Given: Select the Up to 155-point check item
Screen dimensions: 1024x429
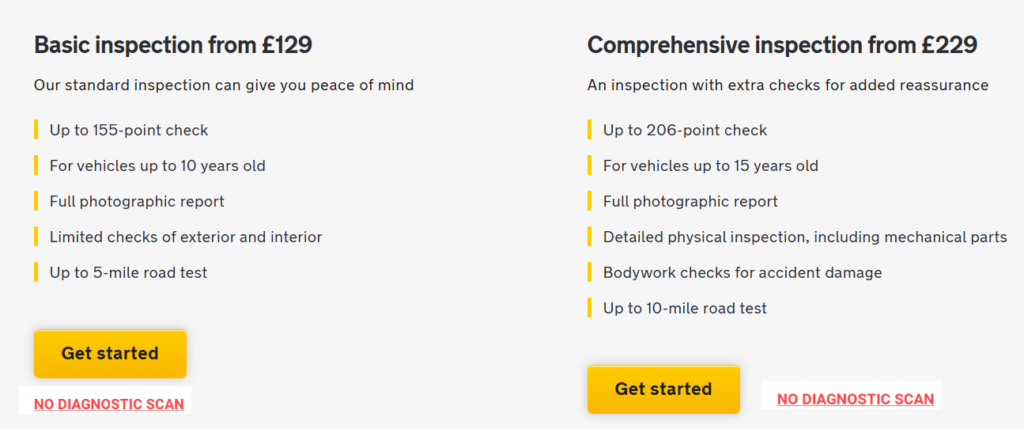Looking at the screenshot, I should pos(129,130).
